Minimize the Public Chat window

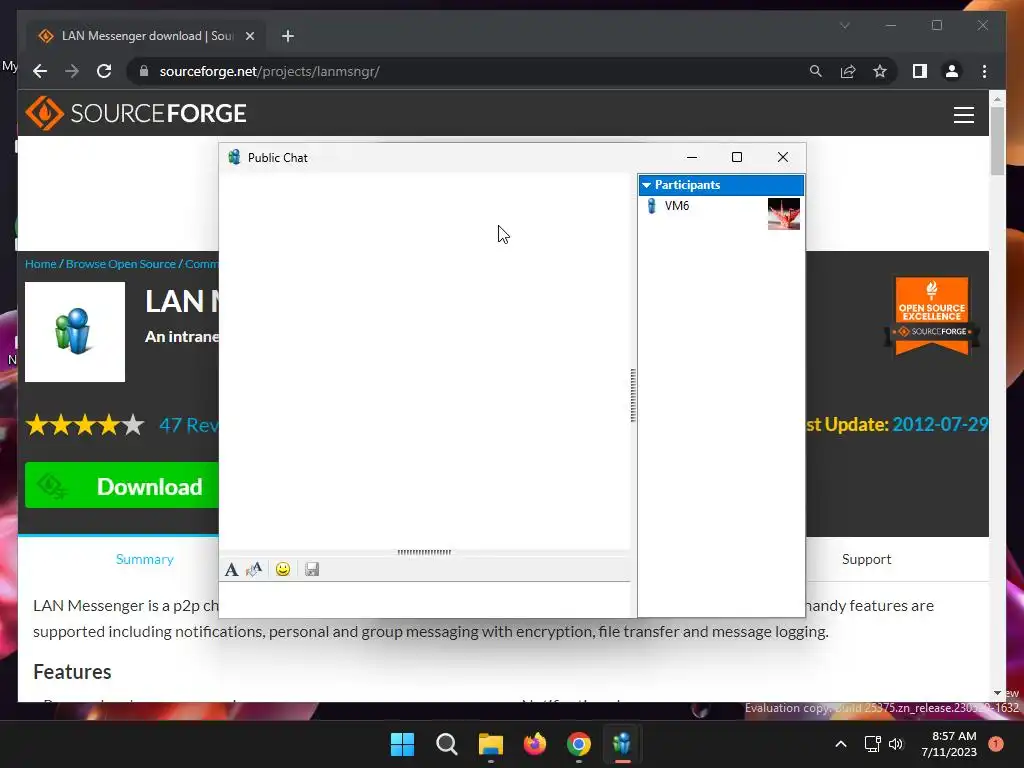coord(692,157)
